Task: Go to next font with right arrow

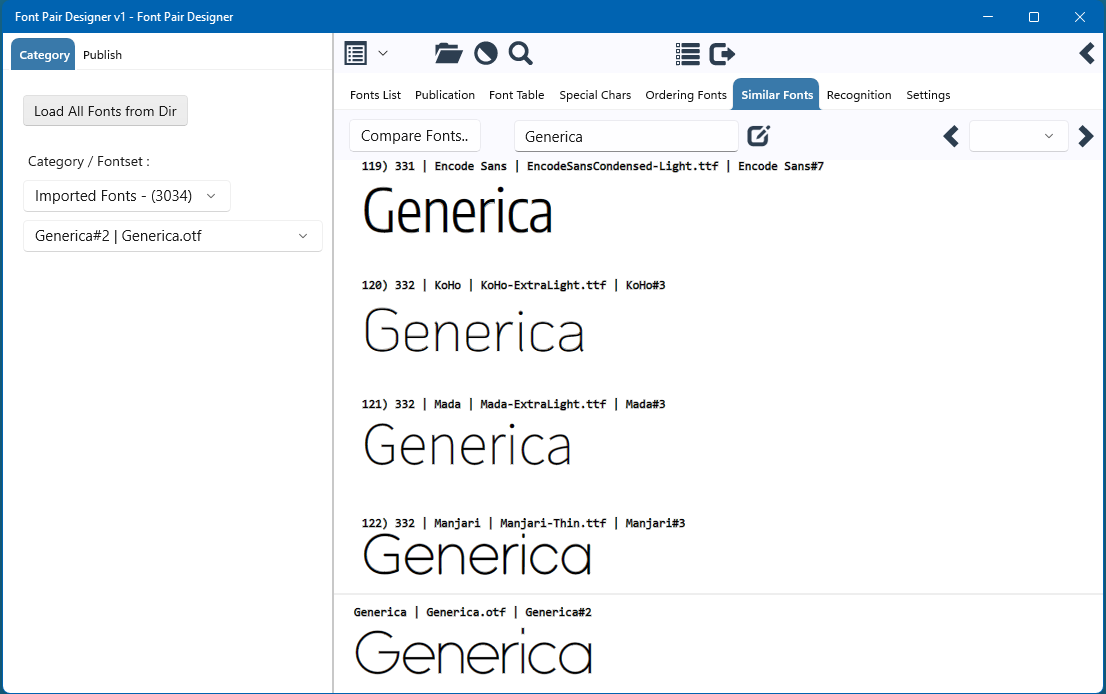Action: pos(1086,136)
